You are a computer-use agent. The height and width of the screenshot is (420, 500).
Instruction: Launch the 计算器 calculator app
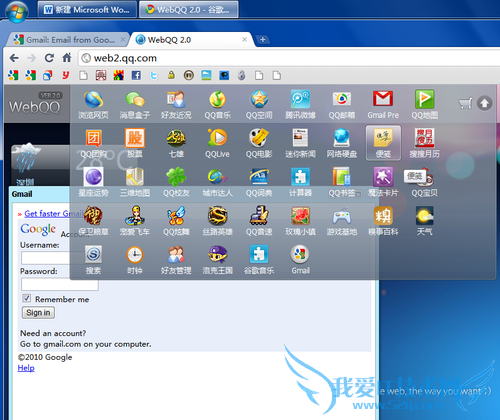pyautogui.click(x=300, y=182)
